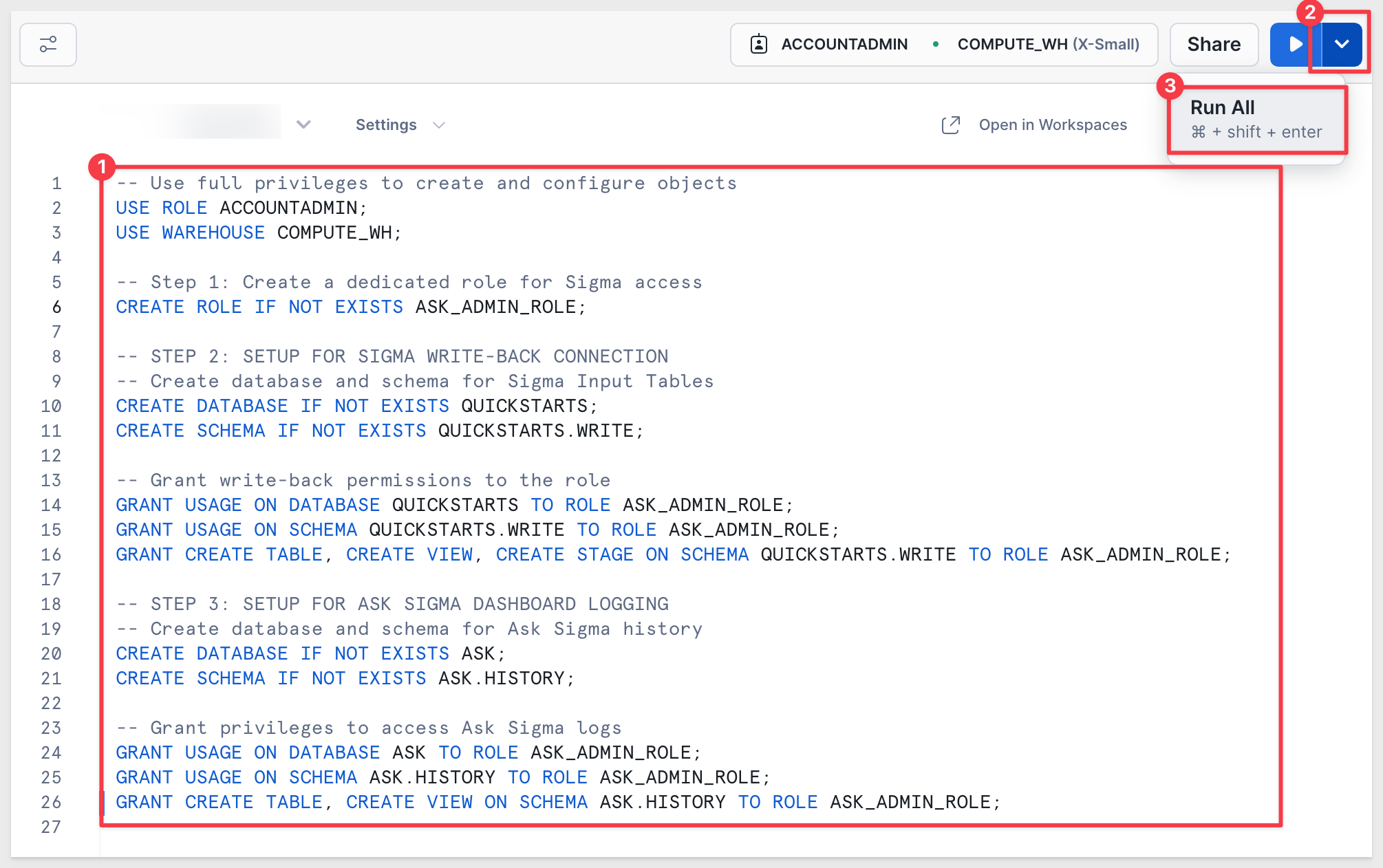The height and width of the screenshot is (868, 1383).
Task: Open the filters panel icon button
Action: [48, 45]
